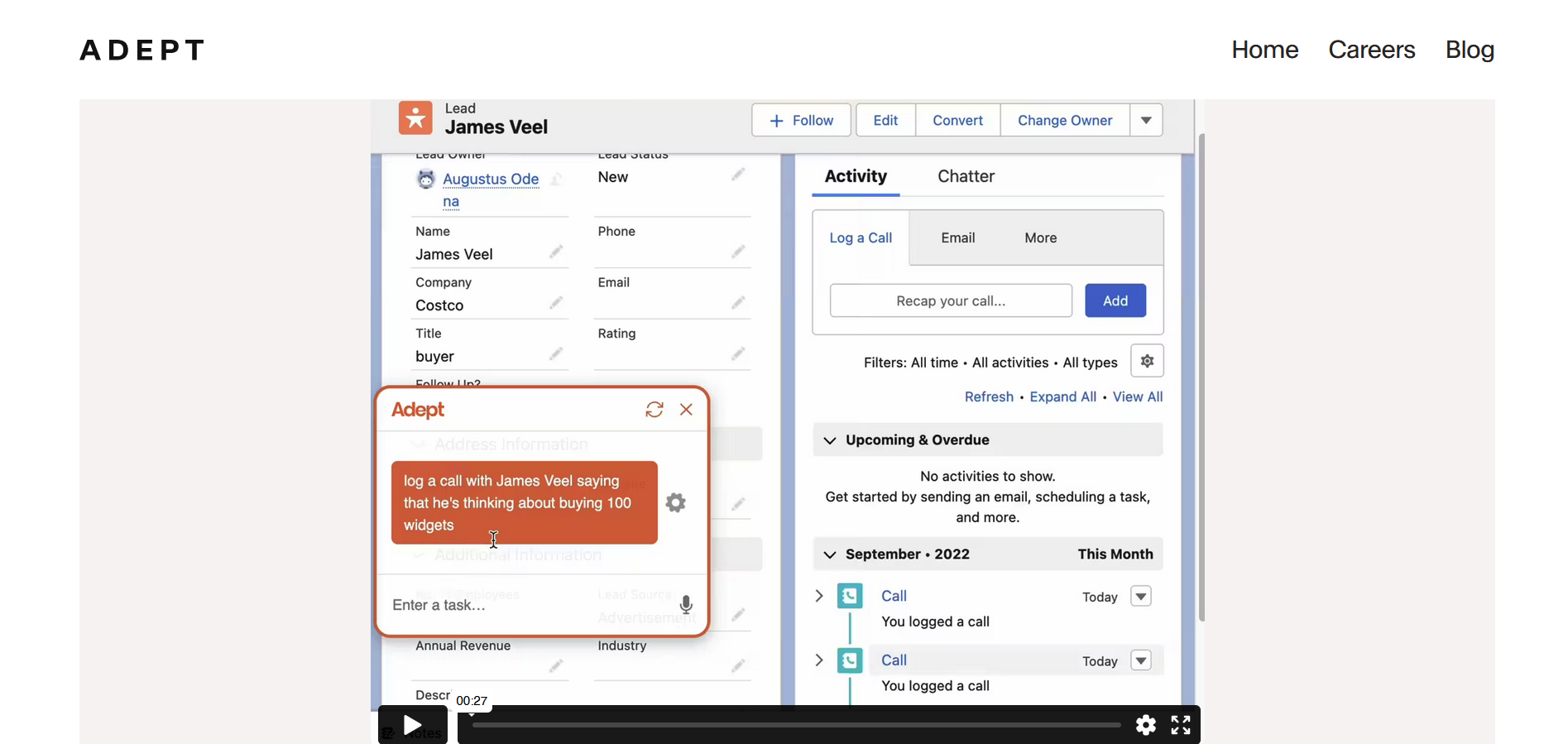Expand the second Call activity row
This screenshot has height=744, width=1568.
[x=819, y=660]
